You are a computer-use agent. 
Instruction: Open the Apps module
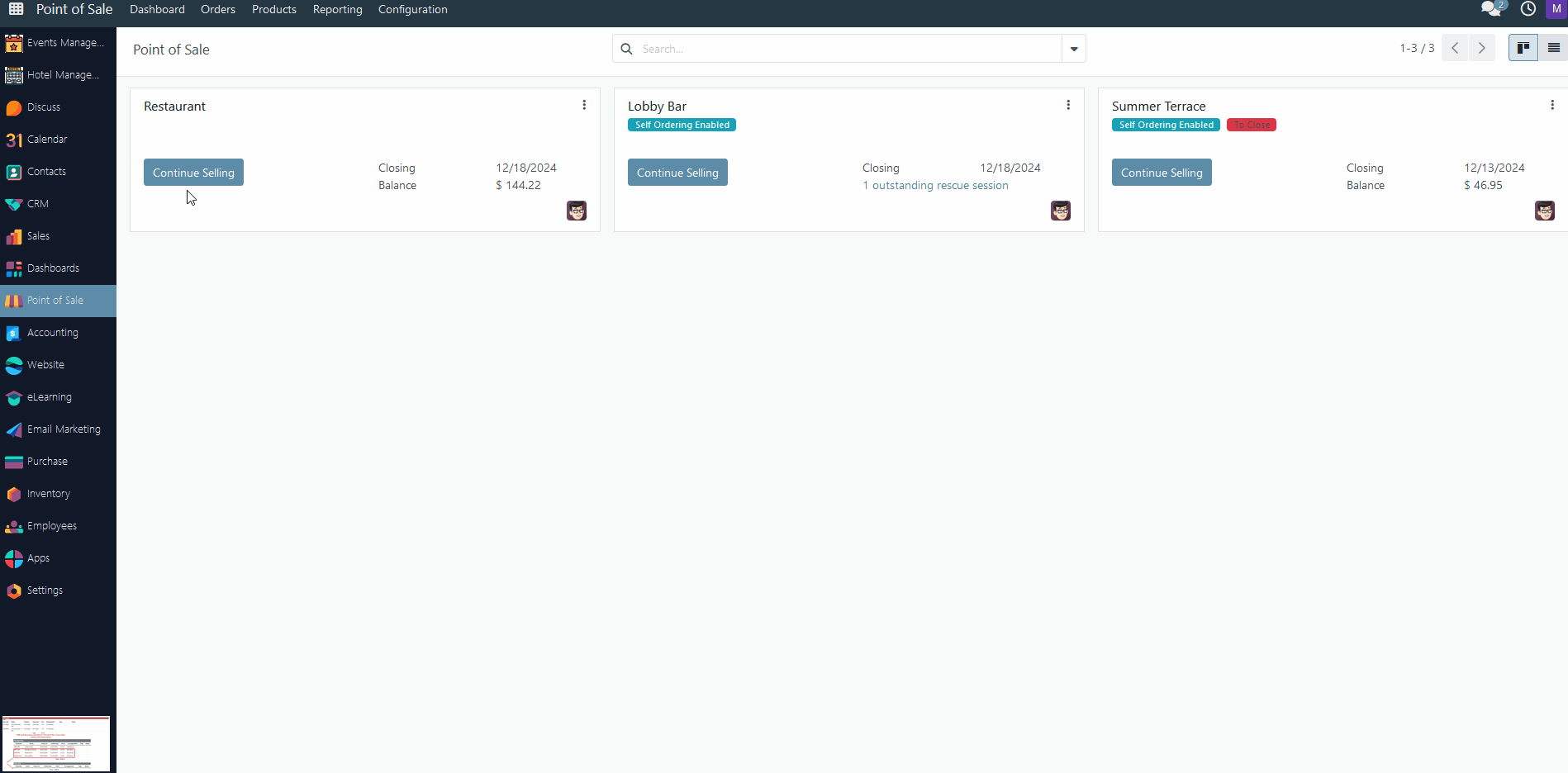coord(58,558)
